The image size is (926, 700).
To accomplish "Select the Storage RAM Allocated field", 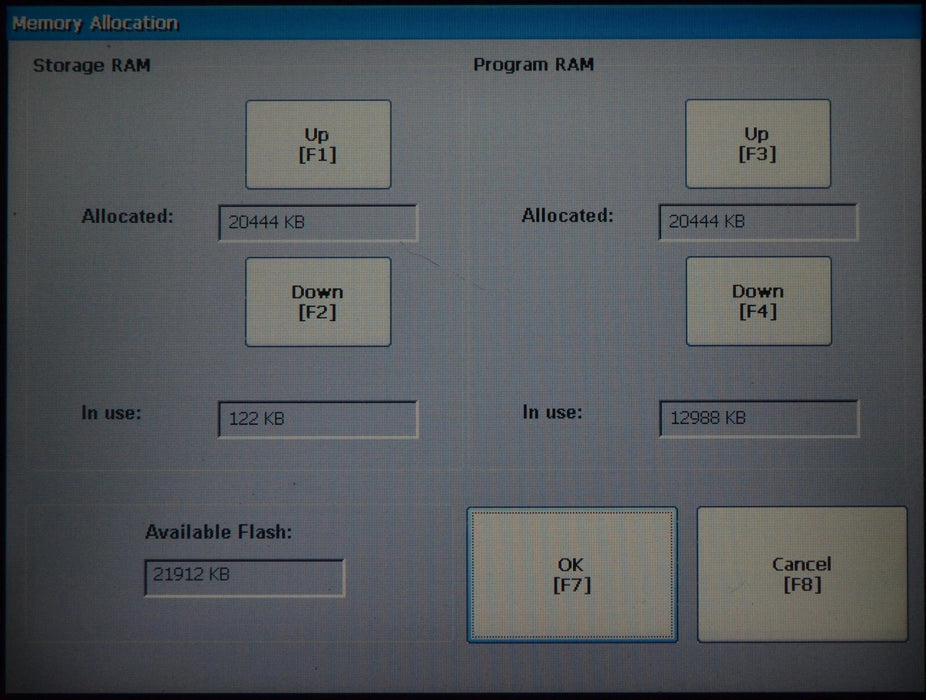I will [x=318, y=223].
